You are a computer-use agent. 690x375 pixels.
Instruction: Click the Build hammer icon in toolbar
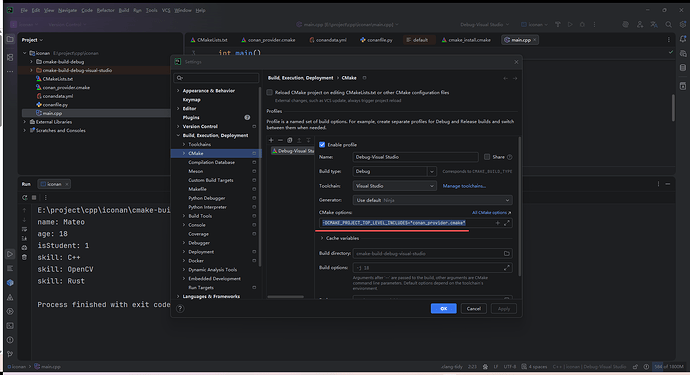coord(558,25)
